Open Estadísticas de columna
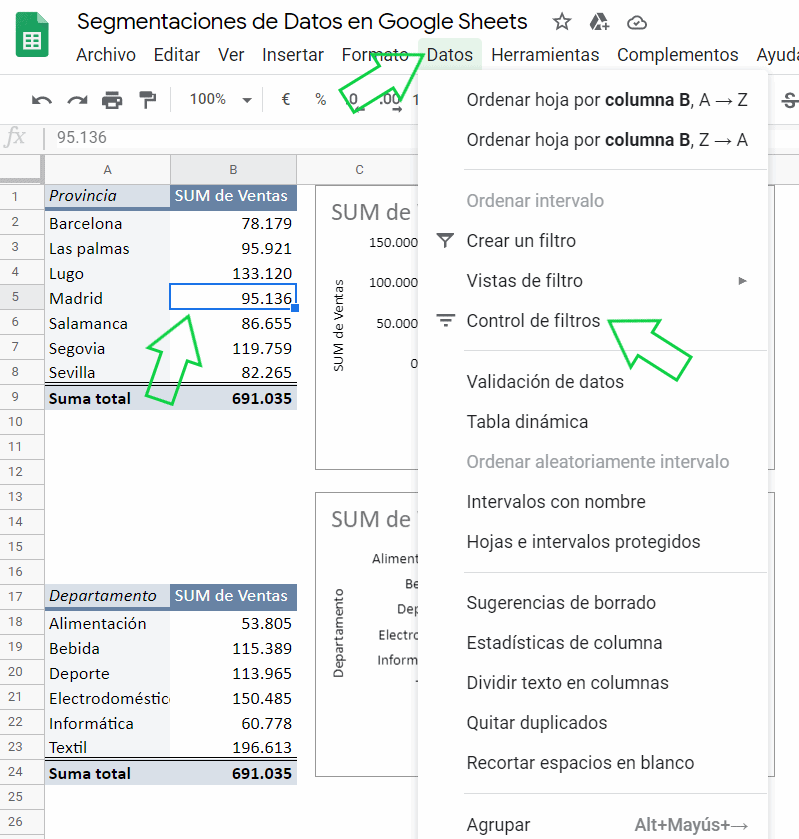Screen dimensions: 799x839 point(593,643)
